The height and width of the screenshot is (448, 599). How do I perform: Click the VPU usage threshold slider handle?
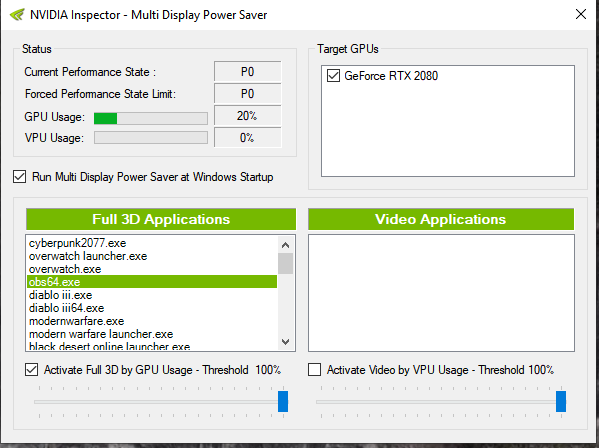pyautogui.click(x=561, y=401)
